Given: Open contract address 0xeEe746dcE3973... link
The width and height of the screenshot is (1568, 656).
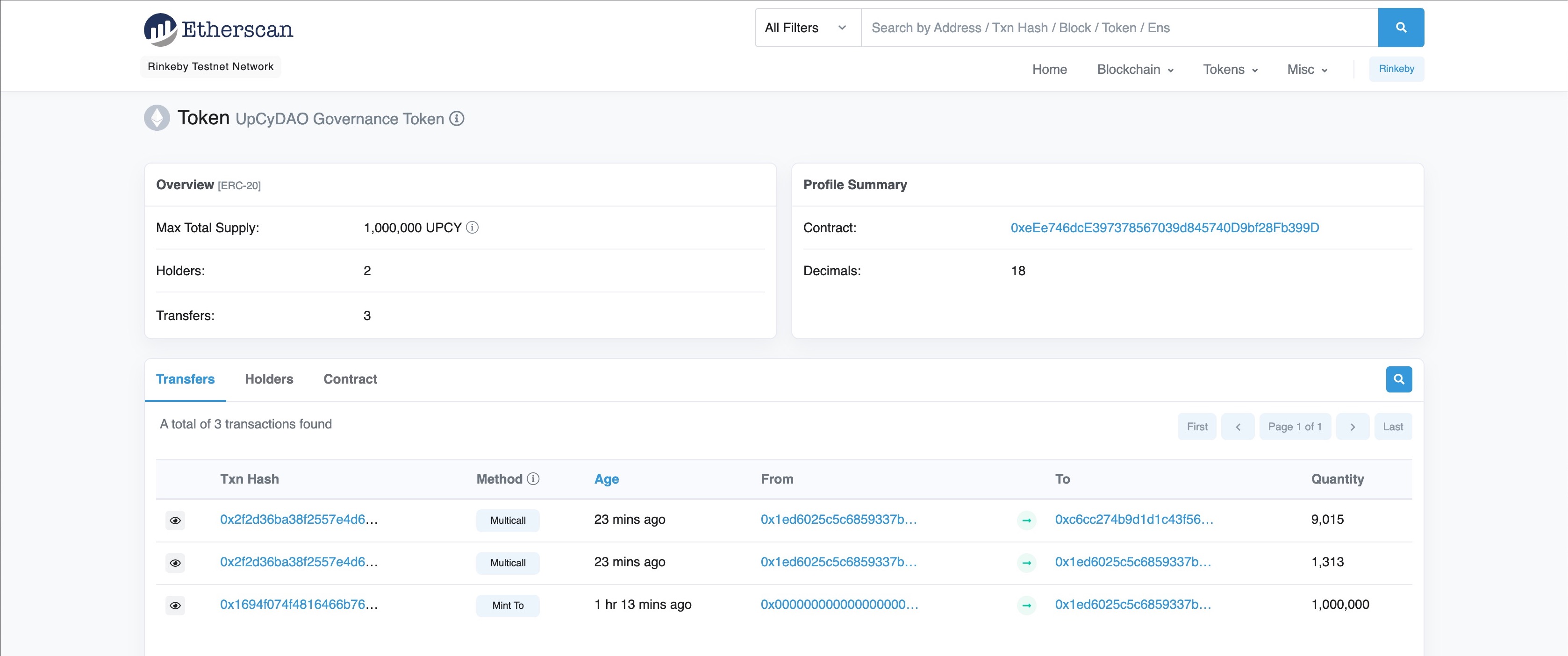Looking at the screenshot, I should [1164, 228].
